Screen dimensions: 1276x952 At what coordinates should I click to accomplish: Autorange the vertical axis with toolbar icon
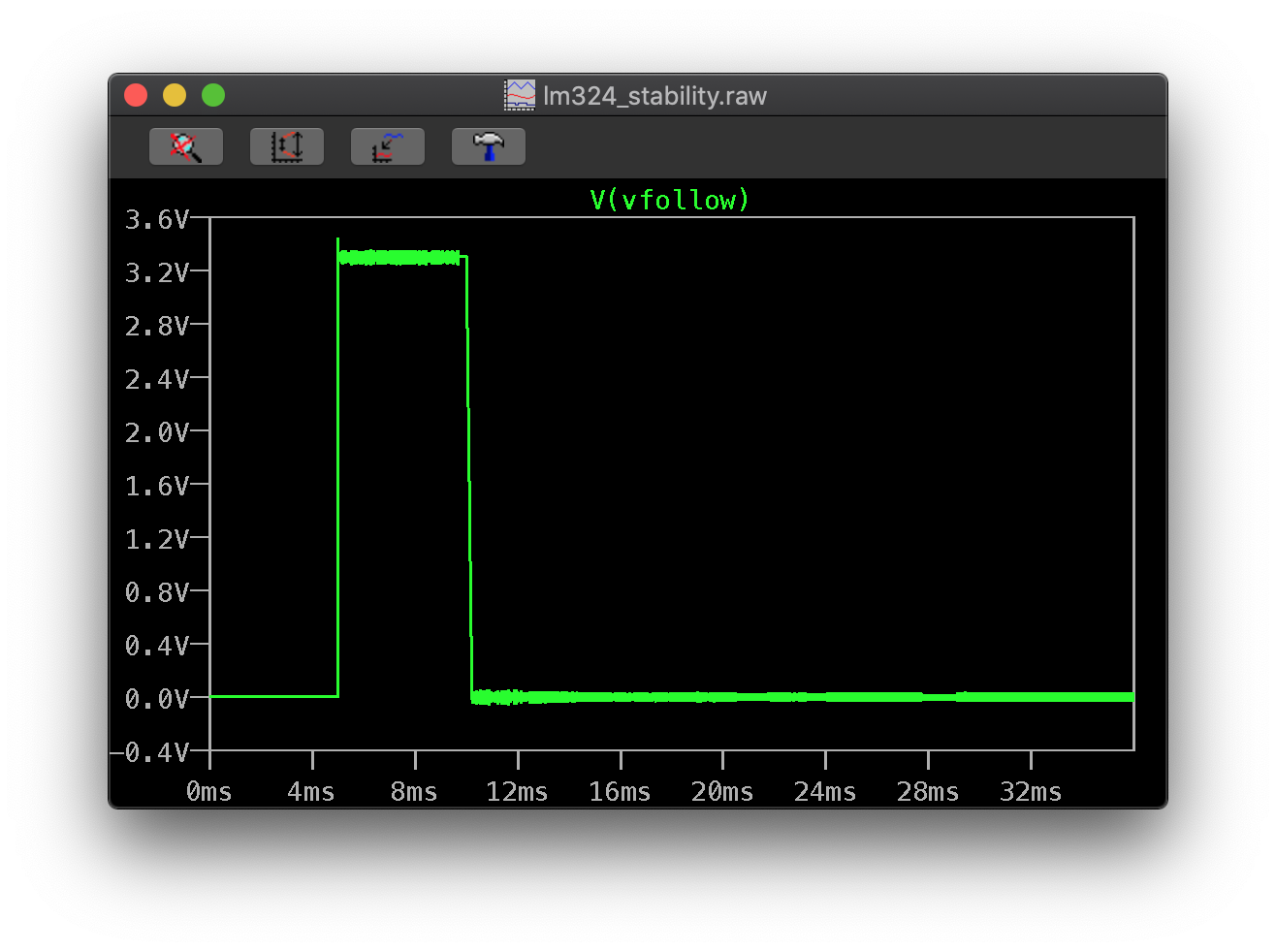(287, 146)
